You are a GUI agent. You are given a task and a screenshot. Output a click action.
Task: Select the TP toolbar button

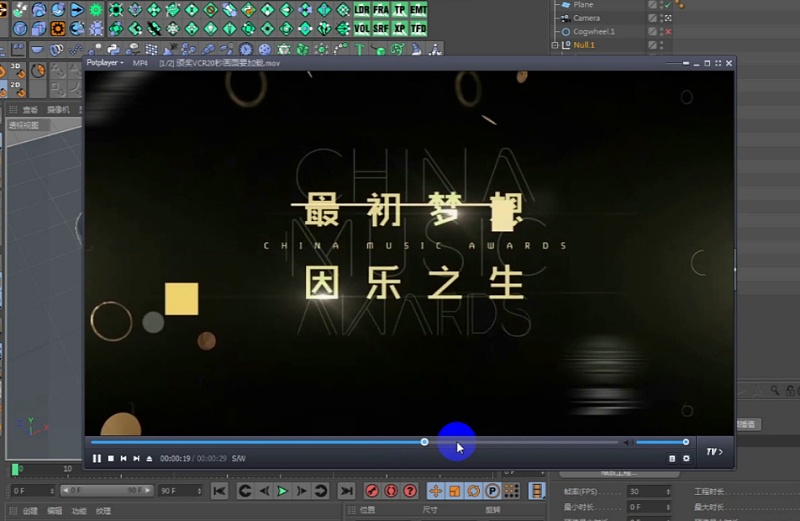(399, 9)
